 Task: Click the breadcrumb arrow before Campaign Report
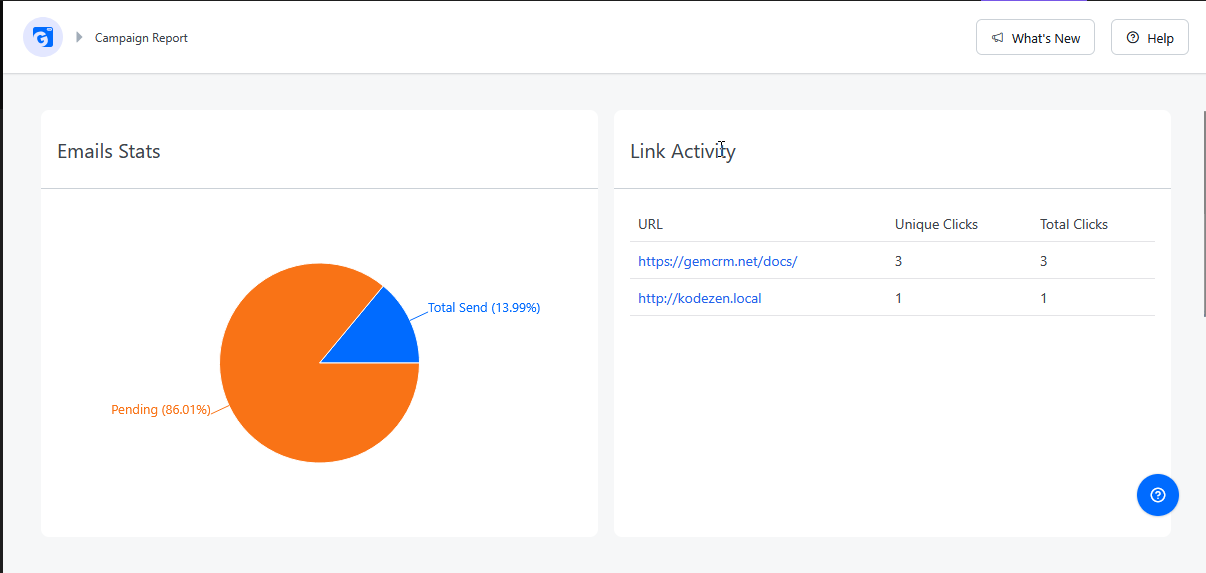pyautogui.click(x=79, y=38)
